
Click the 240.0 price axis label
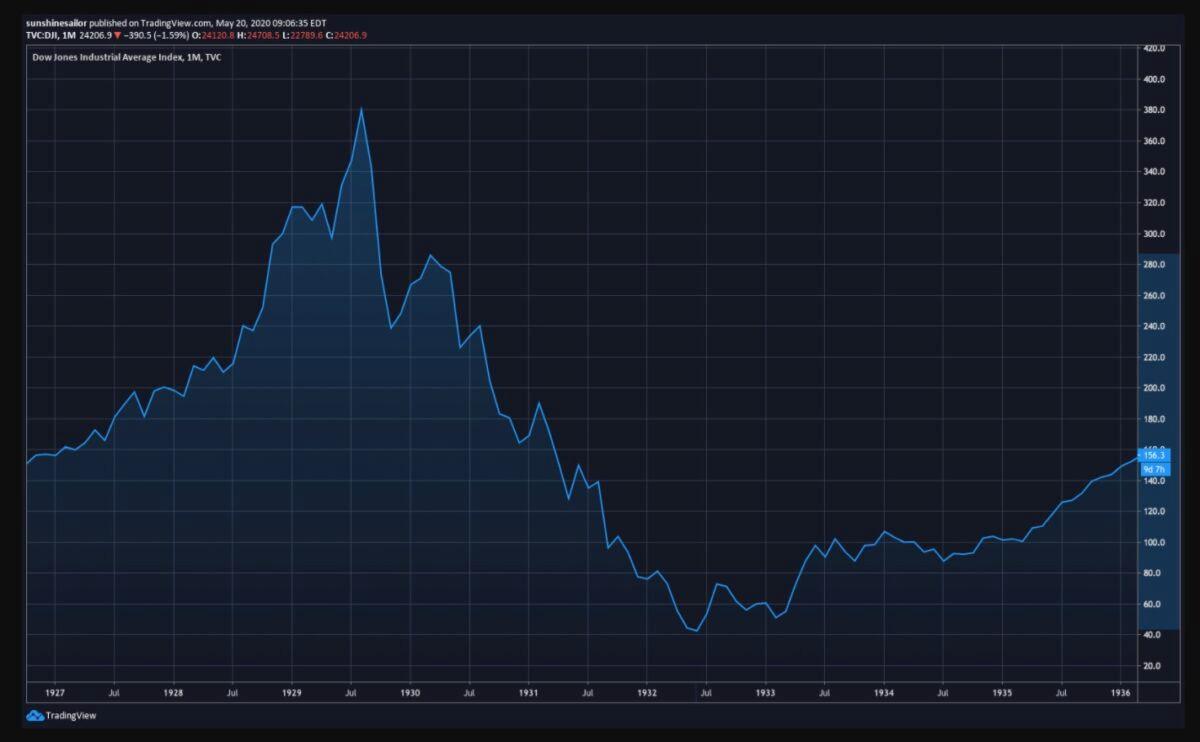pyautogui.click(x=1154, y=326)
